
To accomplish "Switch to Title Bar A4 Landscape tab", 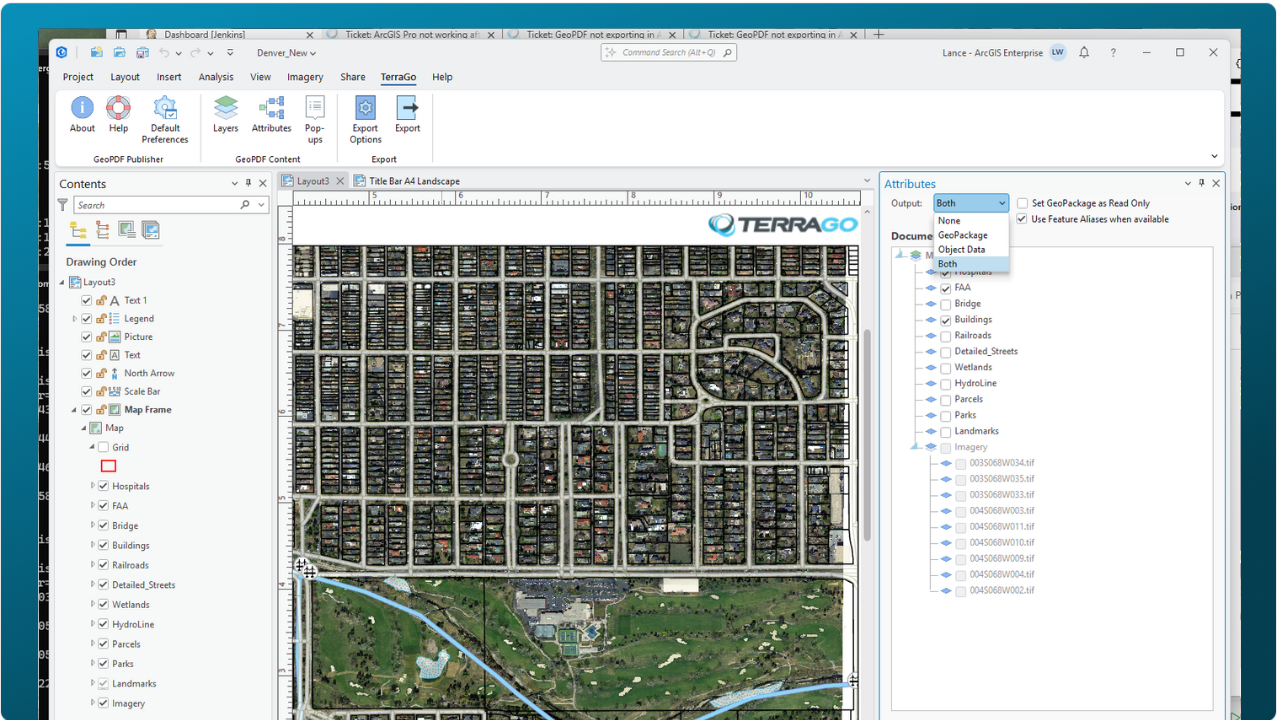I will [413, 181].
